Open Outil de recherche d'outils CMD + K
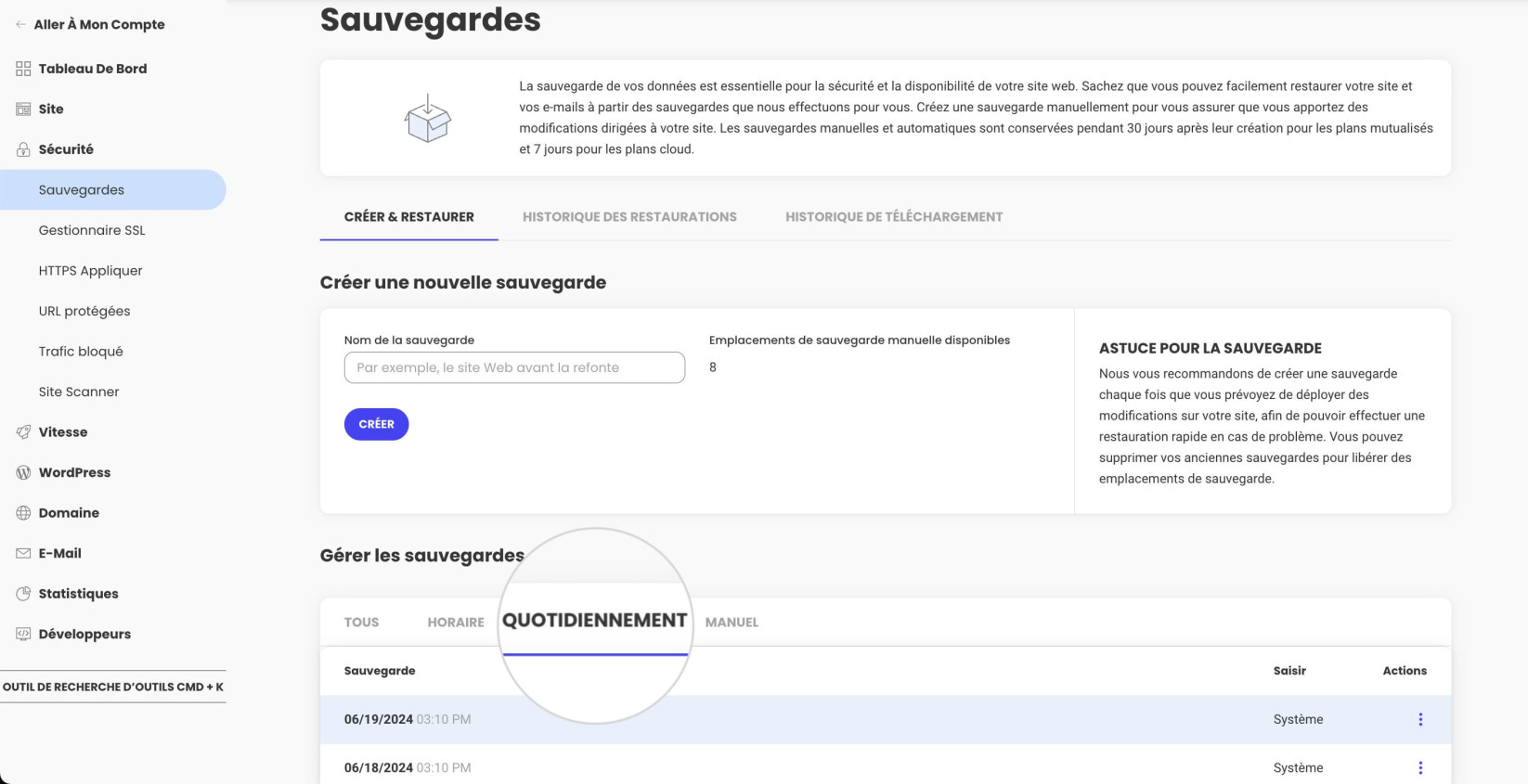Image resolution: width=1528 pixels, height=784 pixels. [113, 687]
